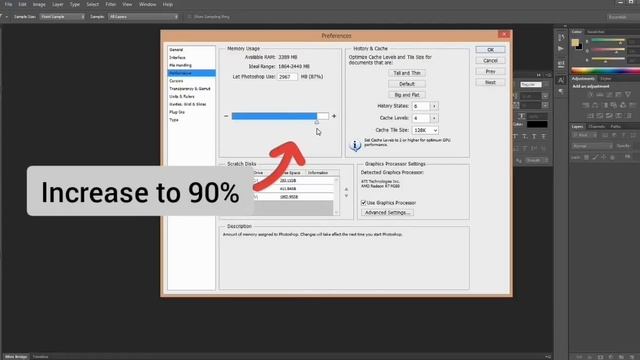Open the Image menu

click(39, 4)
